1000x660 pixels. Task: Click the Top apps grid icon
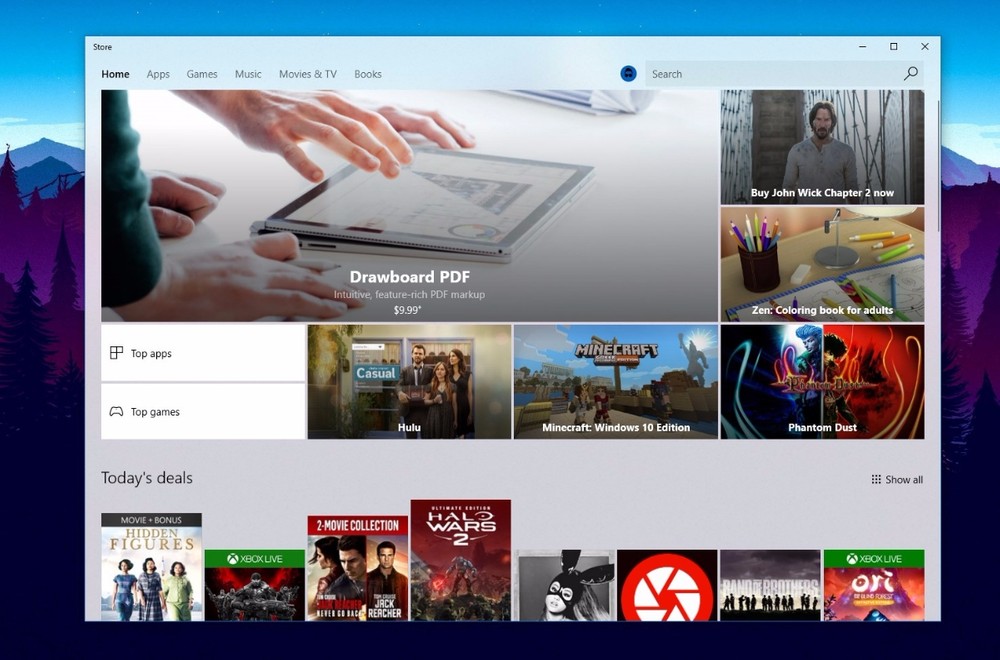click(116, 353)
